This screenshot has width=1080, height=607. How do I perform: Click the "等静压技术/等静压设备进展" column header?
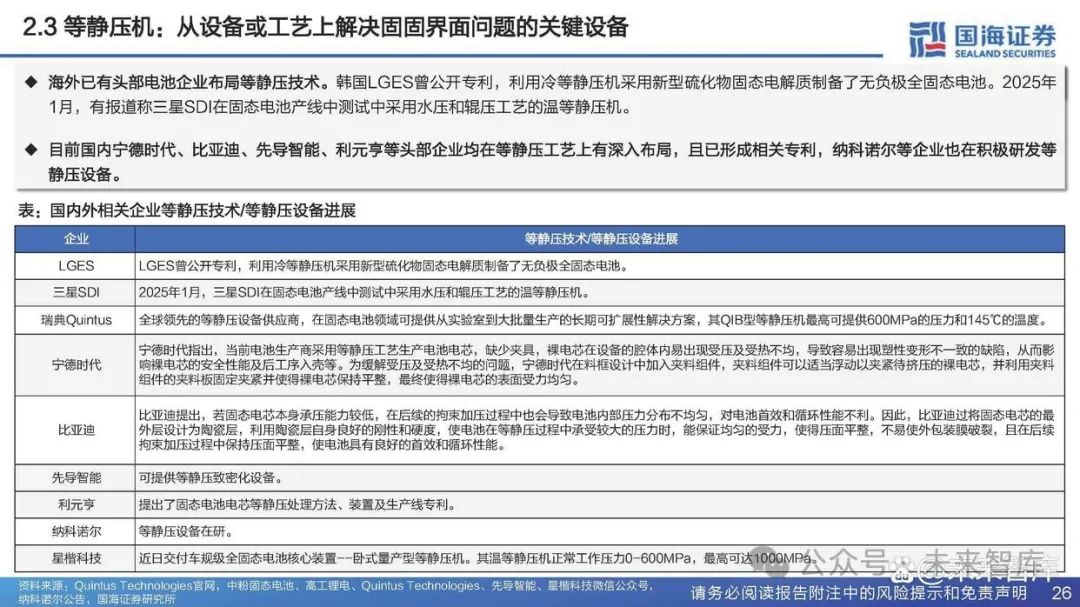click(x=600, y=239)
